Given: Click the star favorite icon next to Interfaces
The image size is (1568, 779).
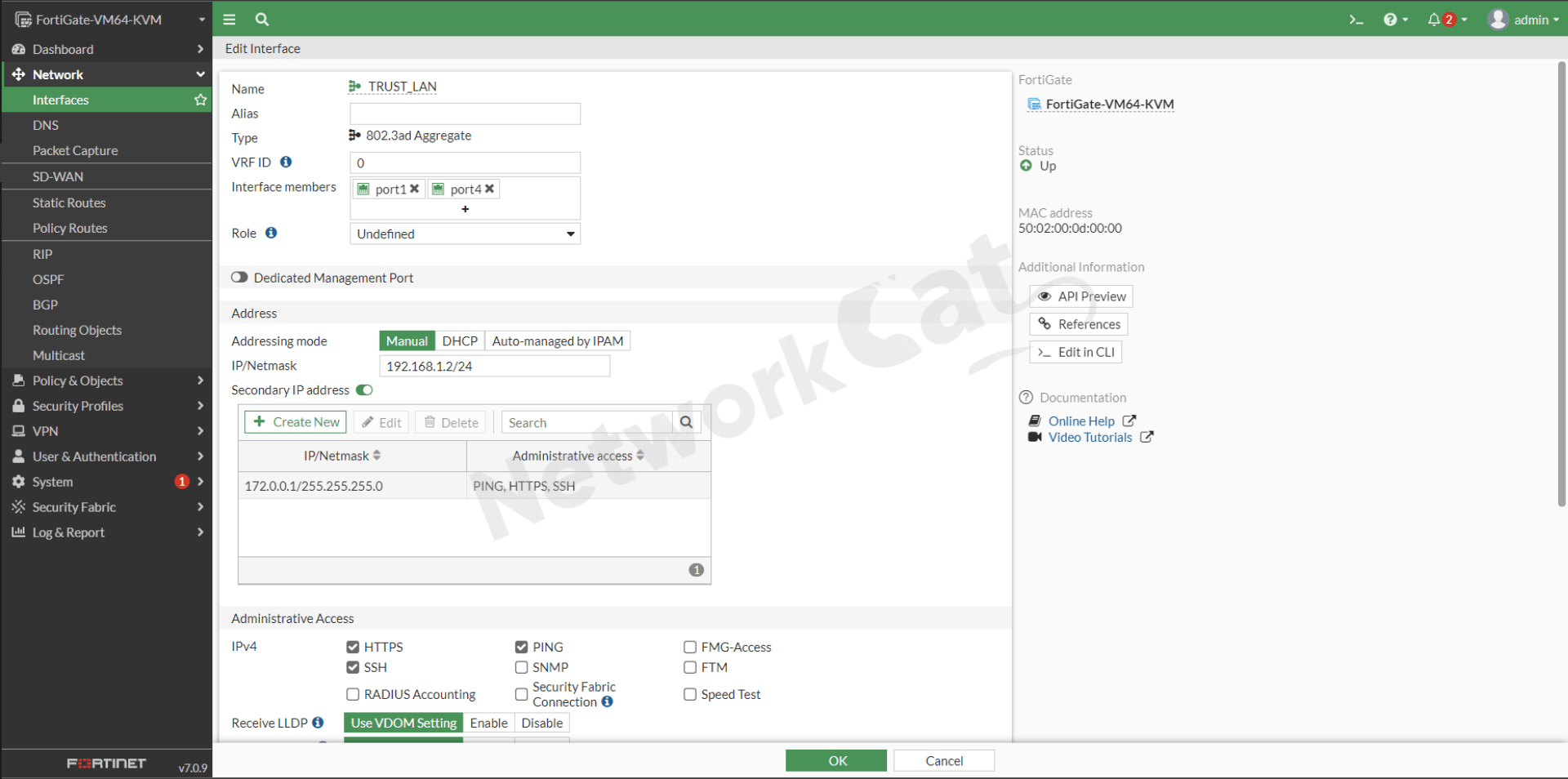Looking at the screenshot, I should point(200,100).
